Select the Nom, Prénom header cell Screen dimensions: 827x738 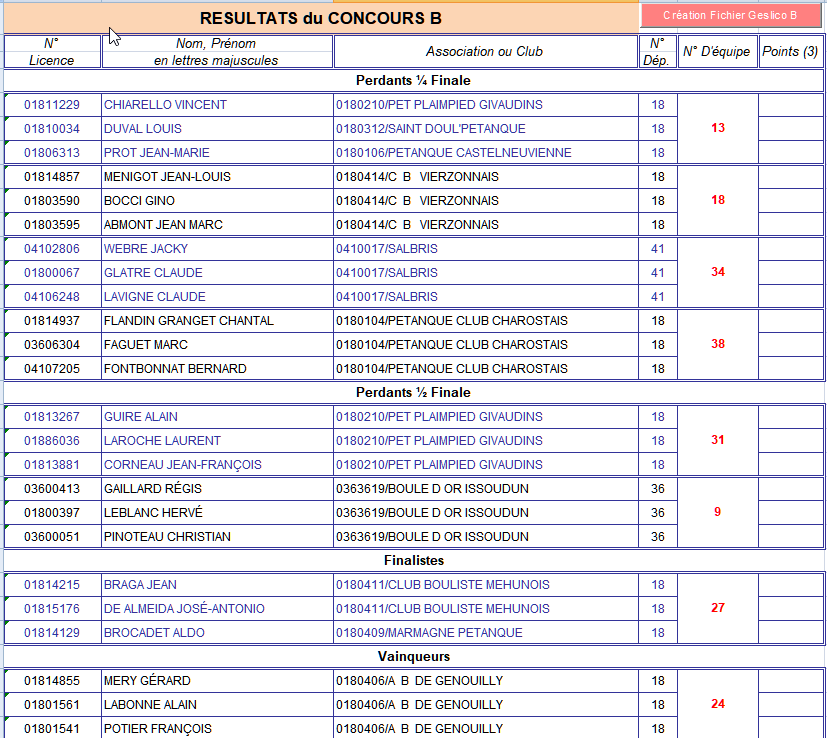(216, 52)
